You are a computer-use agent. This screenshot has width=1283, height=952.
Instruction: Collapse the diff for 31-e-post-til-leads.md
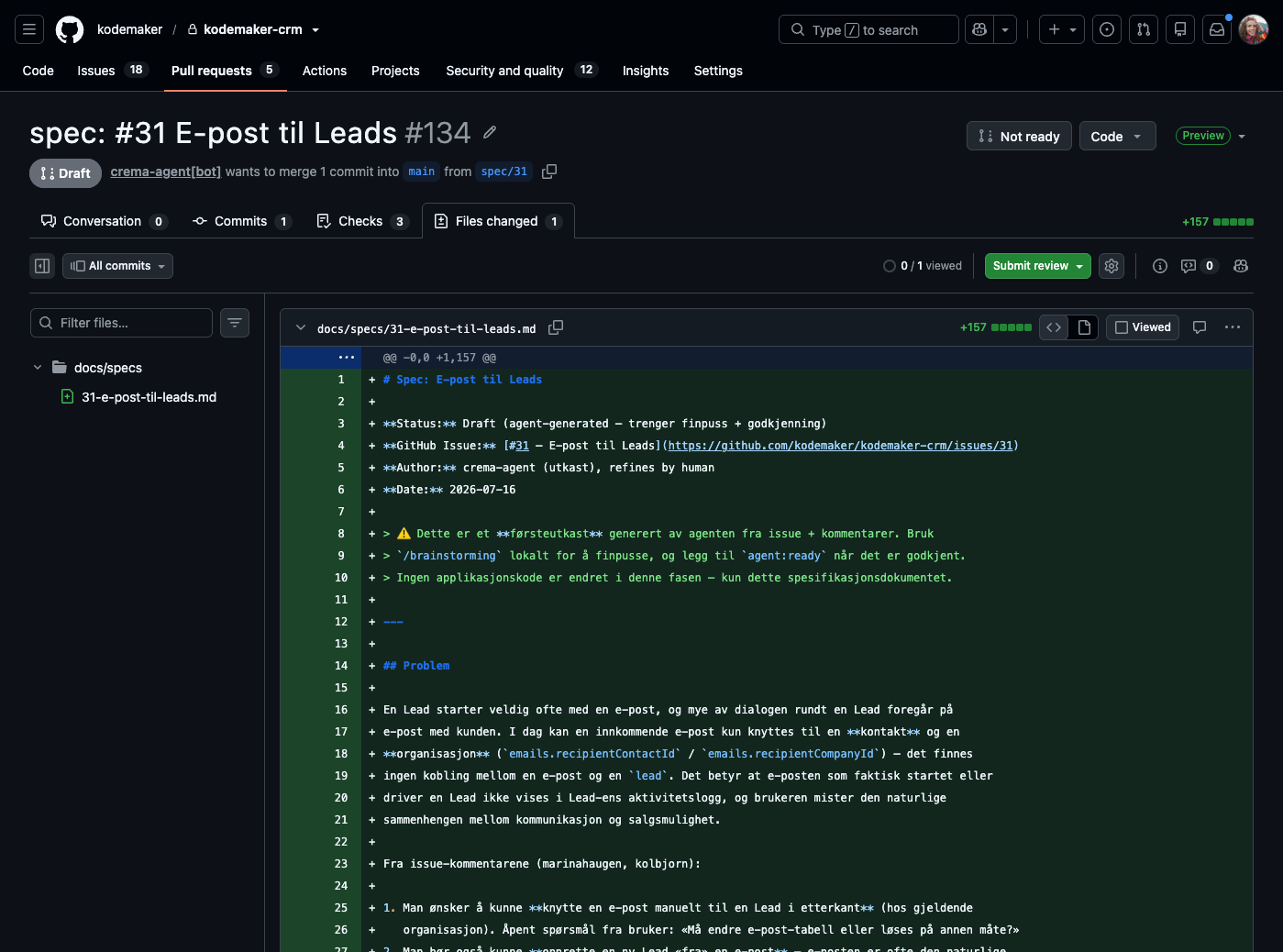tap(300, 327)
